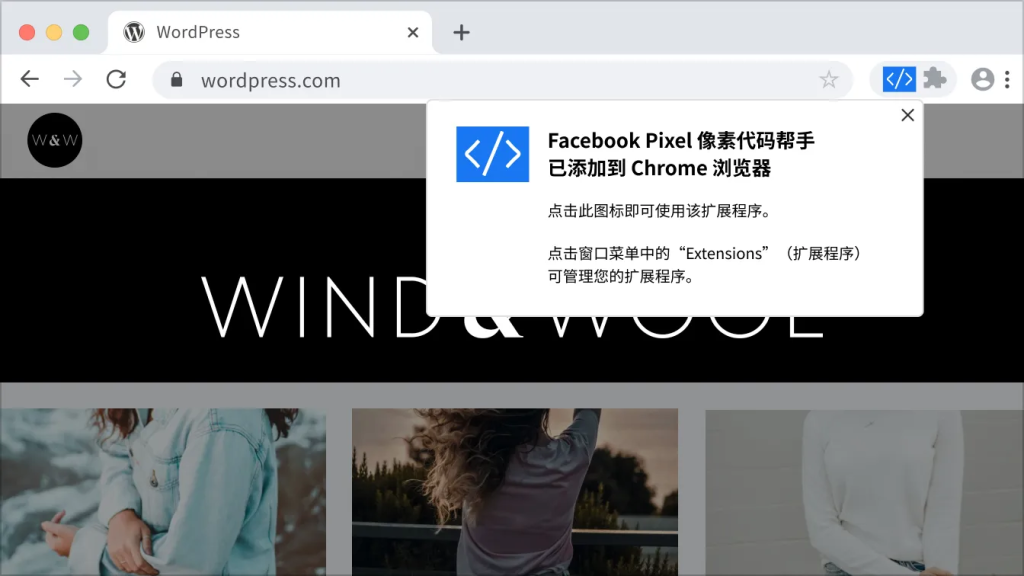Open the white sweater photo

[x=865, y=492]
